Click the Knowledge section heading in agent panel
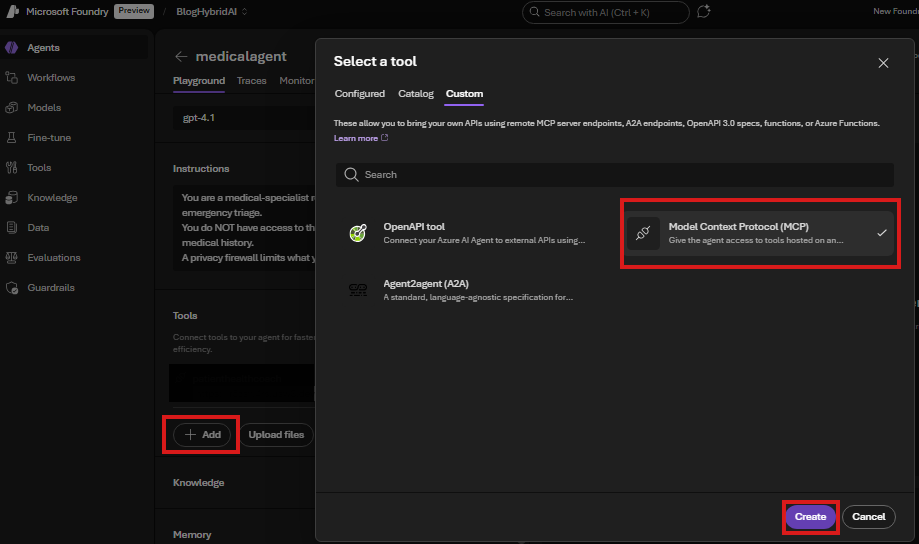This screenshot has height=544, width=919. point(199,482)
